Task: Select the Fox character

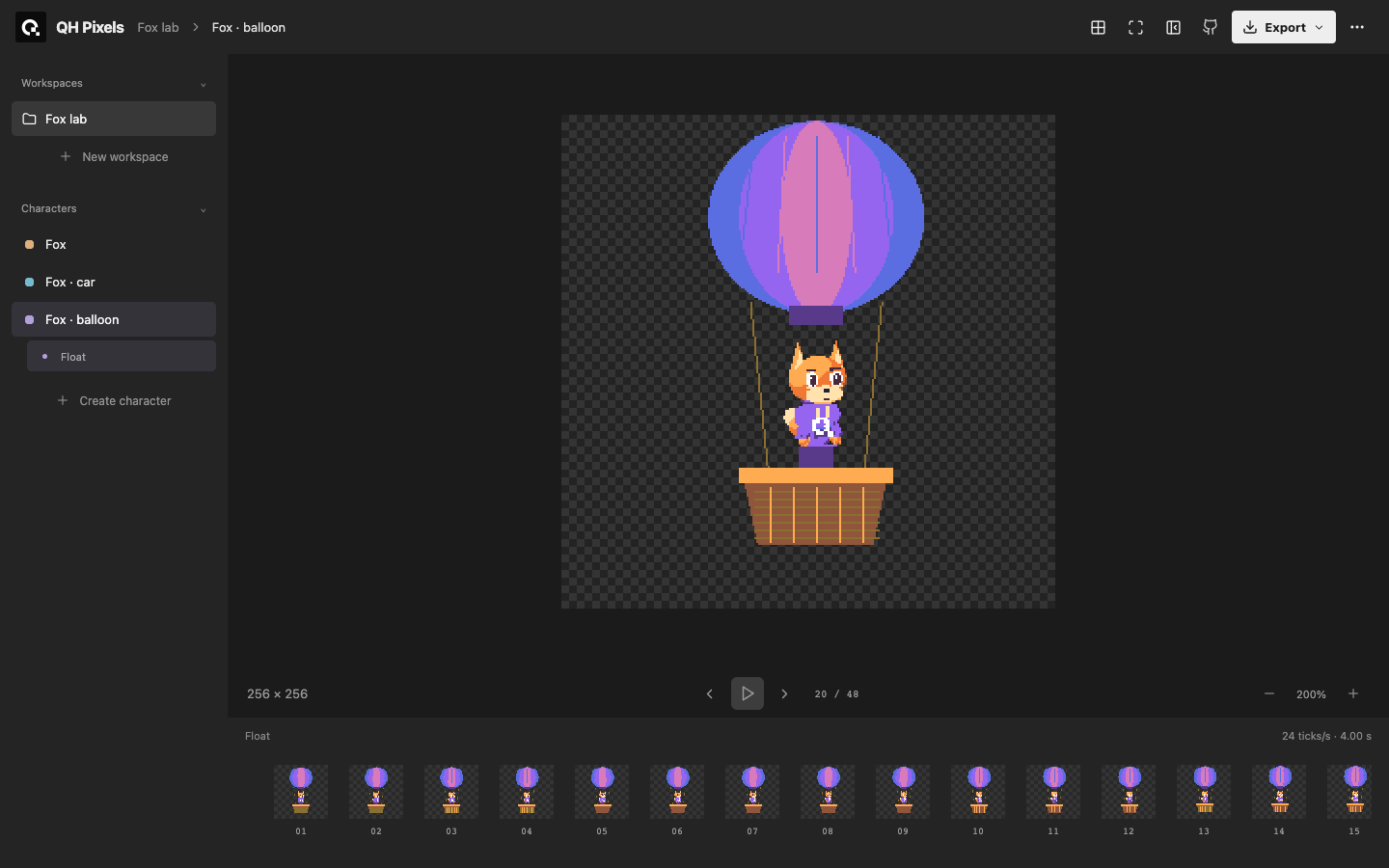Action: tap(114, 244)
